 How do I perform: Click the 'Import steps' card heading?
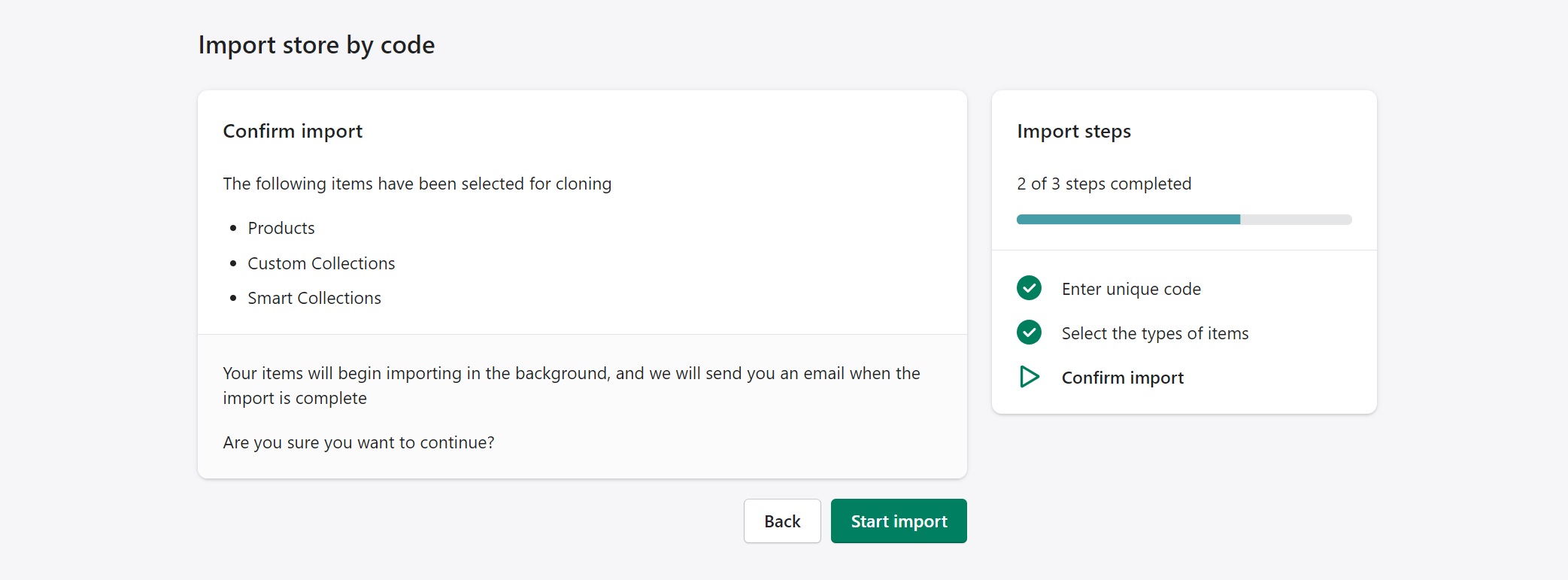(1074, 131)
